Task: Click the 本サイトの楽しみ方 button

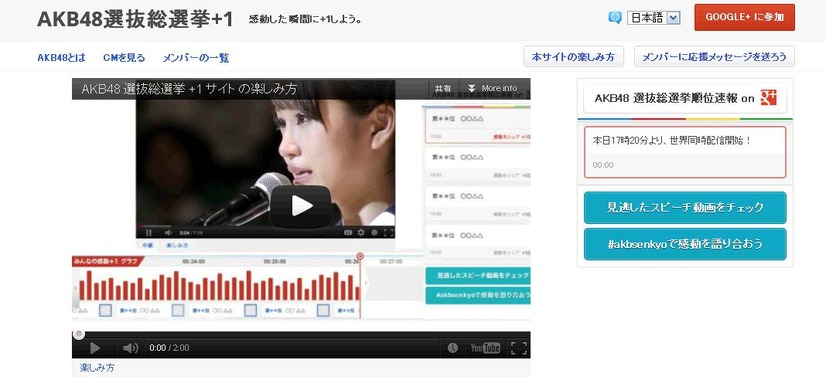Action: pyautogui.click(x=574, y=57)
